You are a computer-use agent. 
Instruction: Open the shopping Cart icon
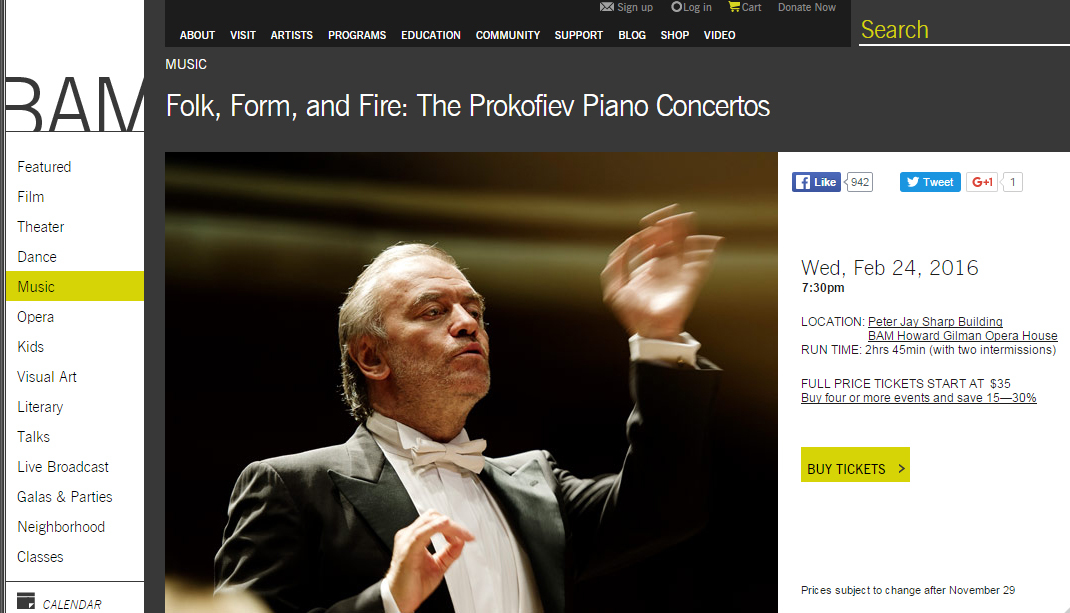pyautogui.click(x=734, y=7)
